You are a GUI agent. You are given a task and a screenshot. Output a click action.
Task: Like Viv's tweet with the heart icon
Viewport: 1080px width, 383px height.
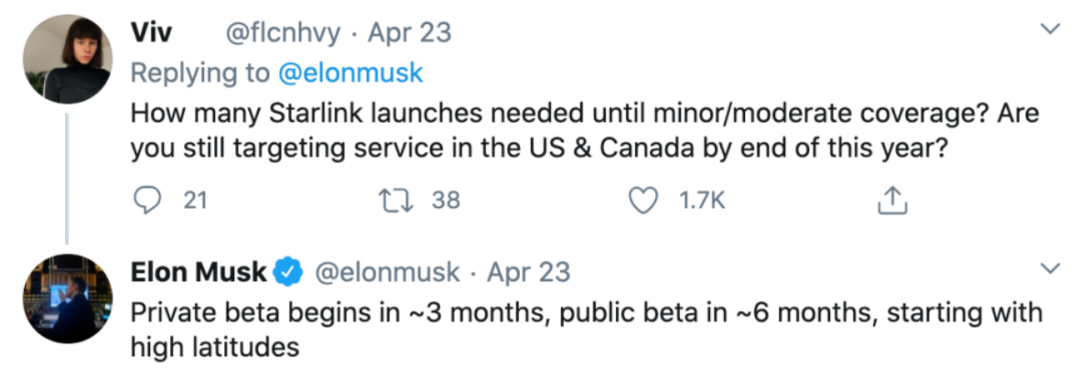(x=644, y=200)
